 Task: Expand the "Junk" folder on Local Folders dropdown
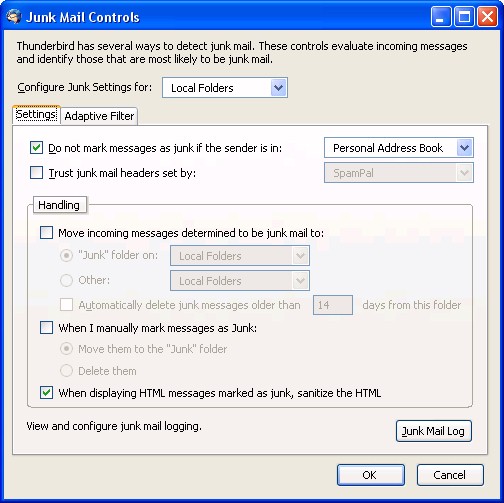(x=240, y=256)
